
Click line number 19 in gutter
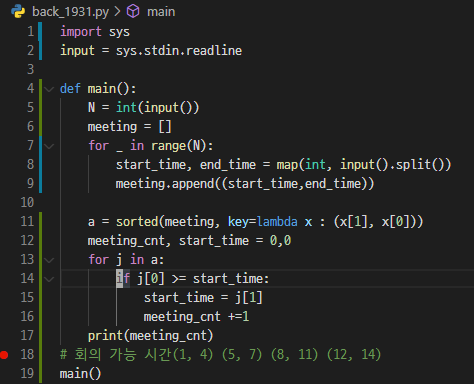click(27, 373)
